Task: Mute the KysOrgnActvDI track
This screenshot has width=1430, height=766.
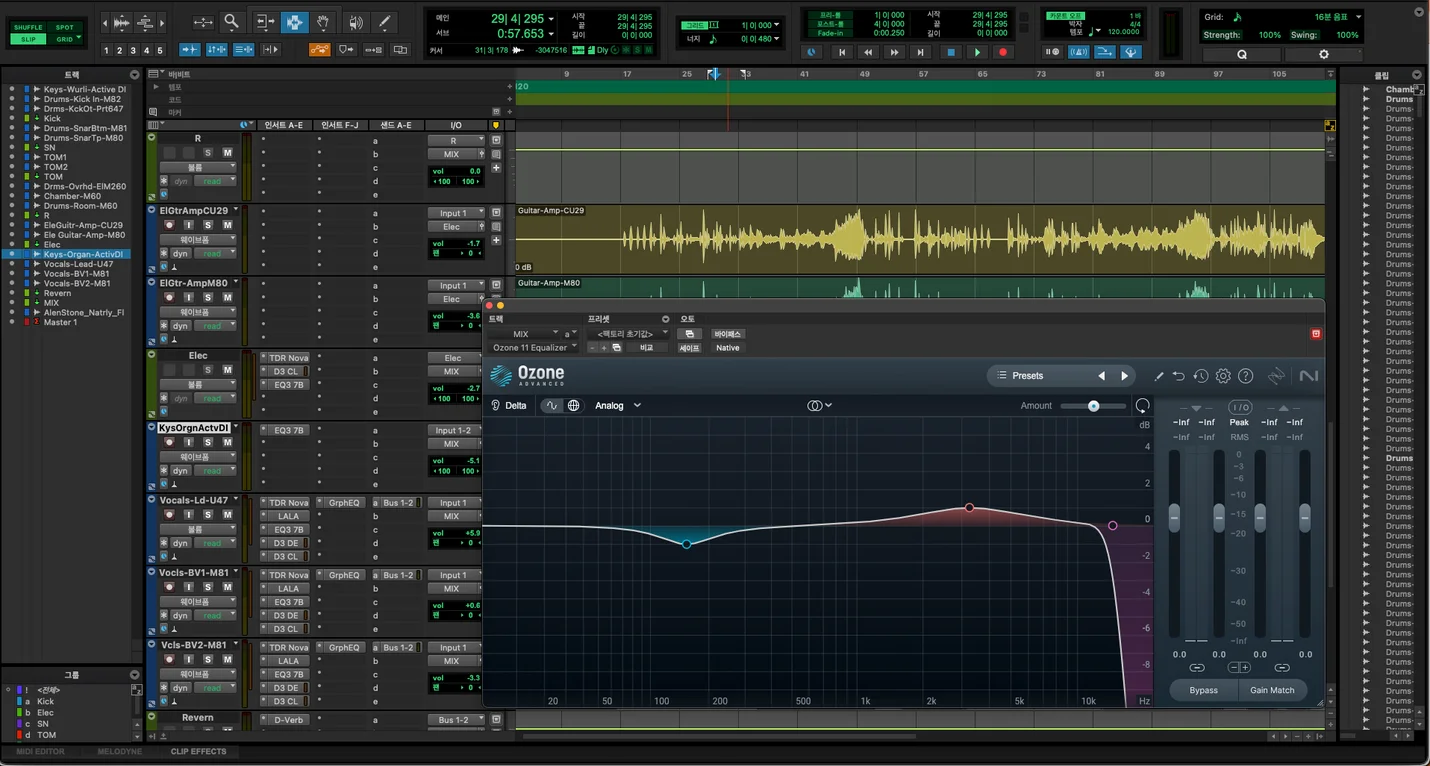Action: click(x=227, y=443)
